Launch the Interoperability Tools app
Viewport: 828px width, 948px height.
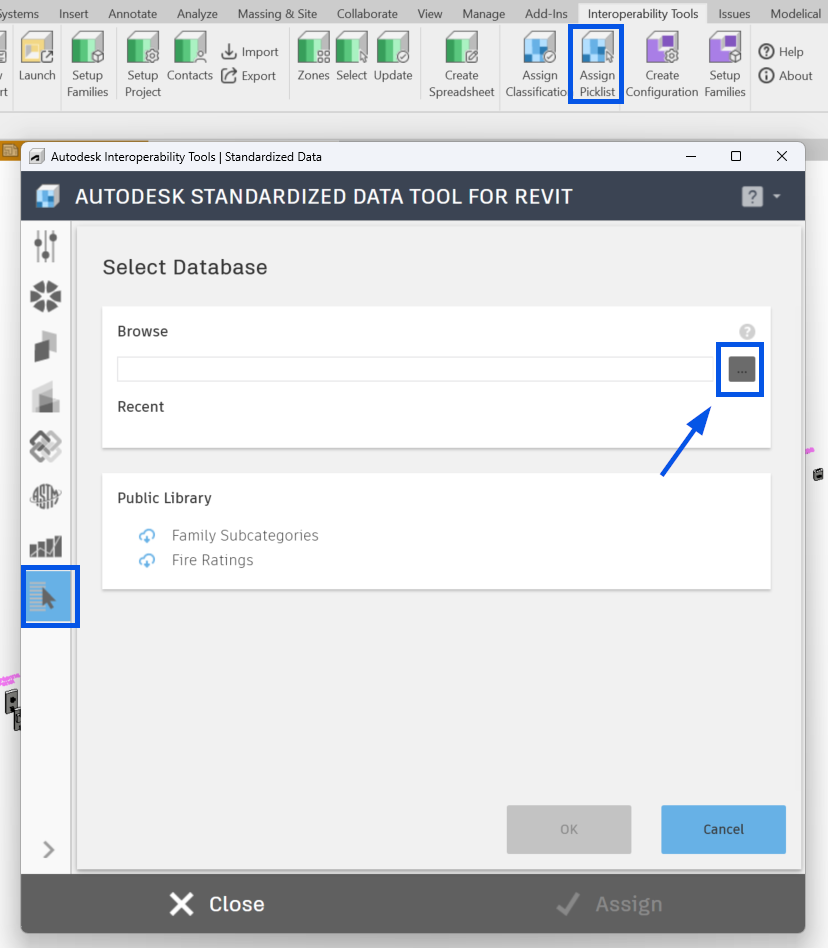37,58
